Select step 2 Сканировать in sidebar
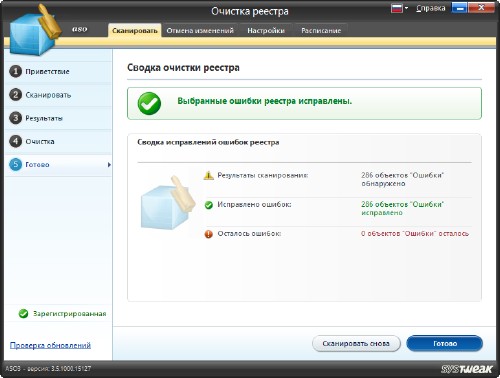The height and width of the screenshot is (378, 500). pyautogui.click(x=59, y=95)
